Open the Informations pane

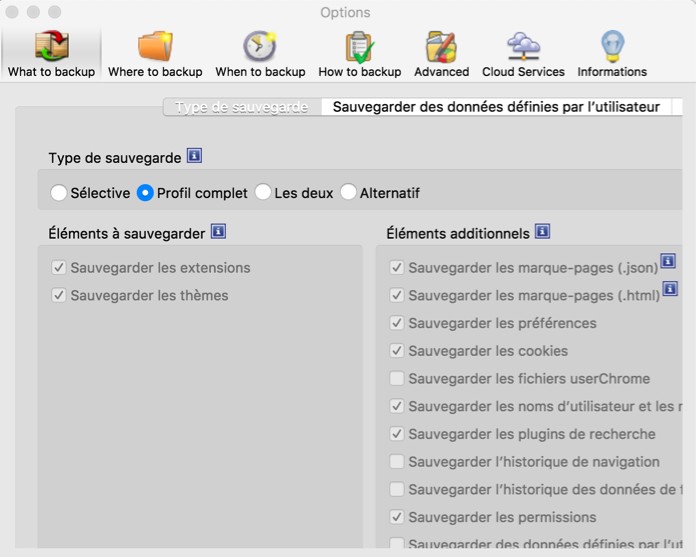point(612,54)
